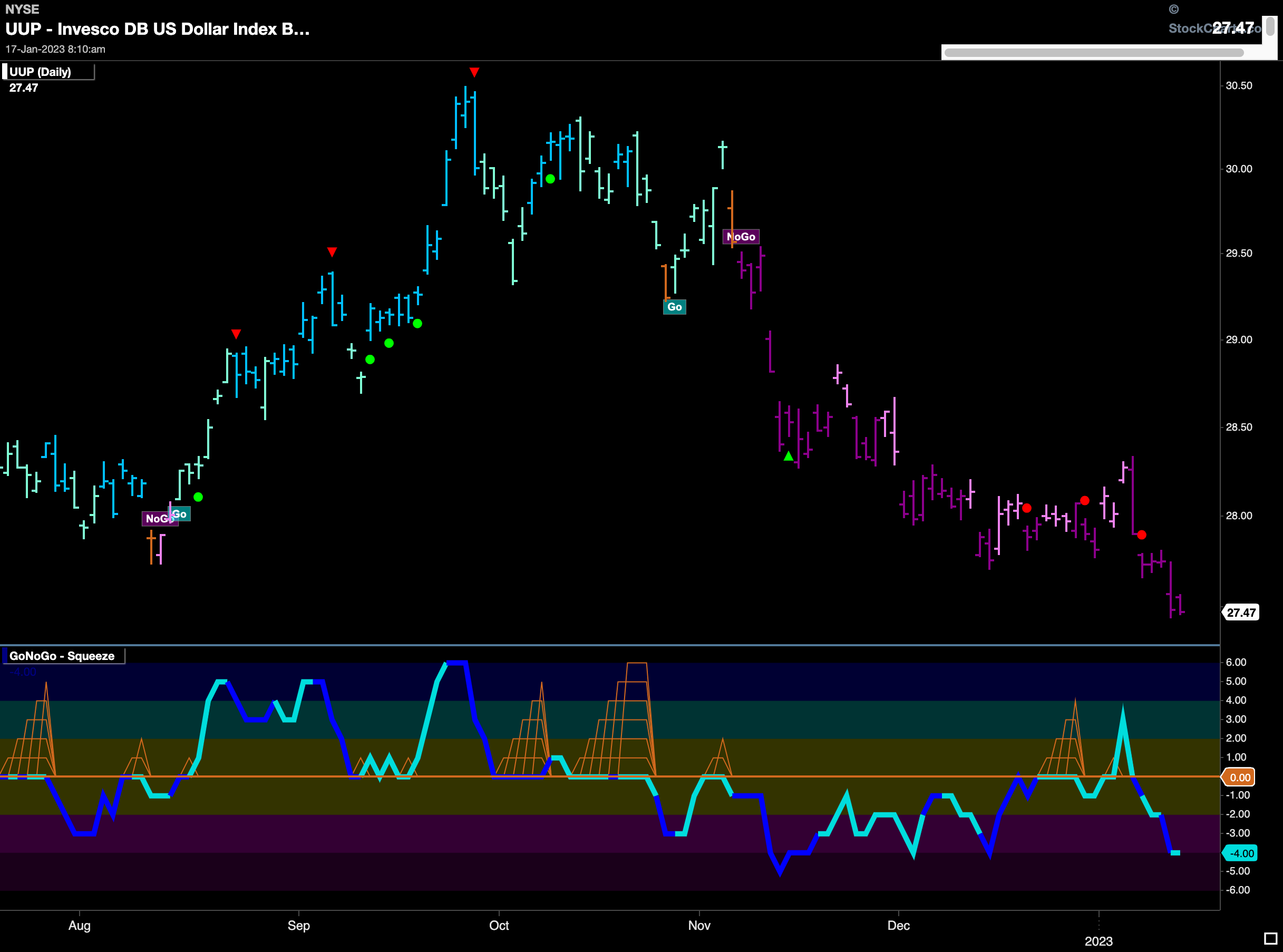This screenshot has height=952, width=1283.
Task: Click the 'NYSE' exchange label
Action: coord(23,9)
